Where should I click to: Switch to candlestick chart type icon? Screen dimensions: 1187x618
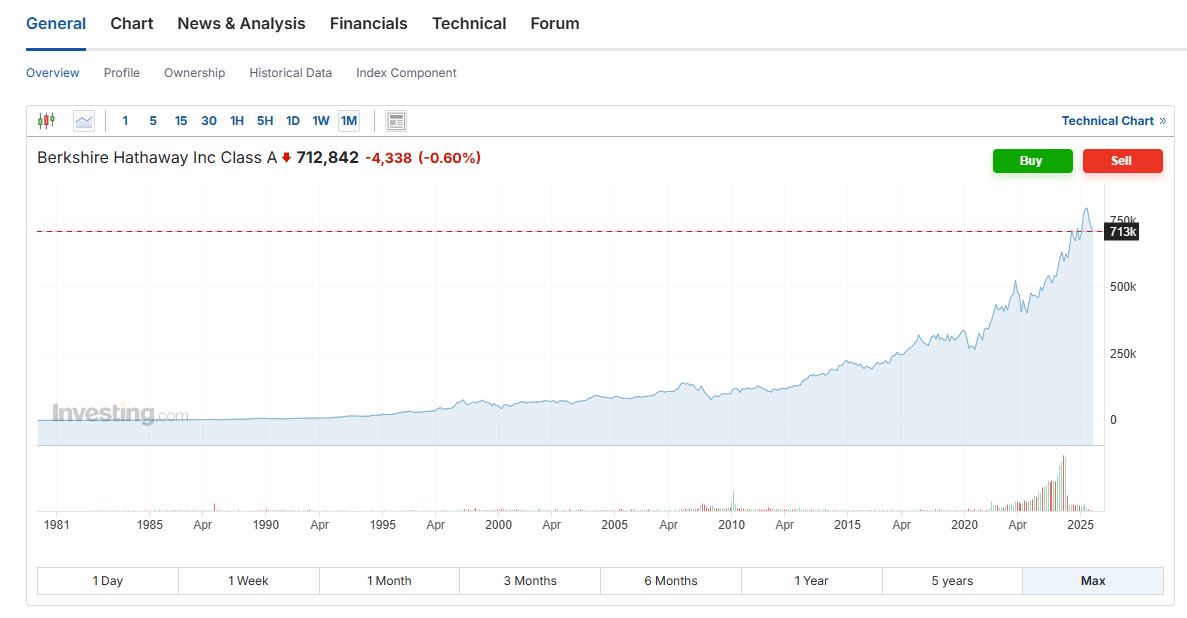tap(47, 120)
